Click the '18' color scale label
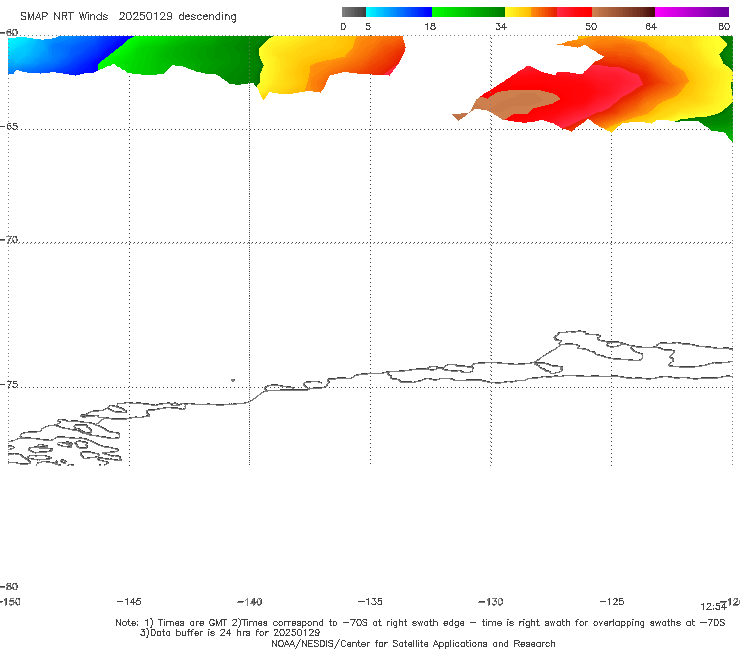This screenshot has height=650, width=740. (430, 26)
